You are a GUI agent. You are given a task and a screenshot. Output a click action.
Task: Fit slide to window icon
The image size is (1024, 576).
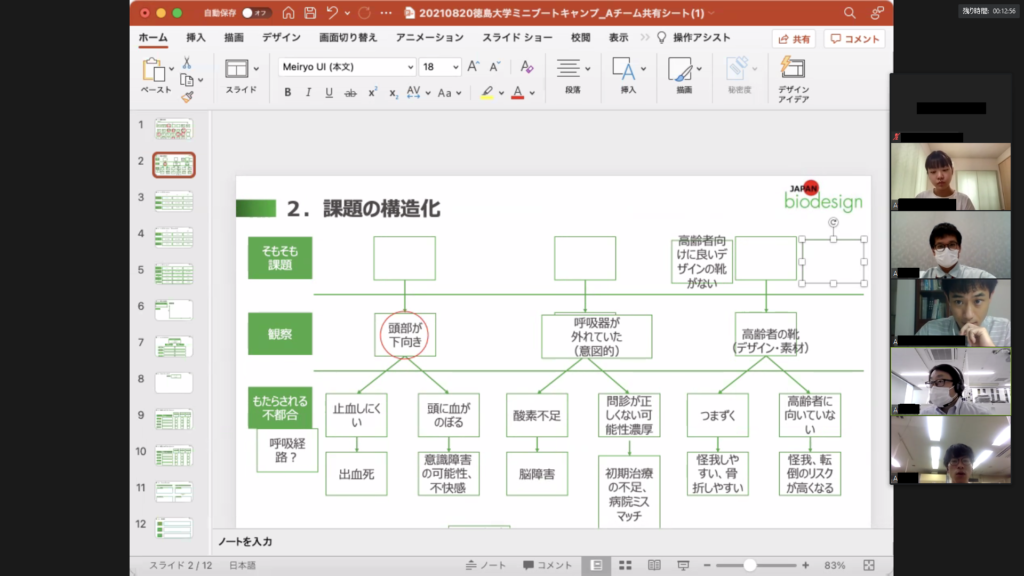tap(869, 566)
